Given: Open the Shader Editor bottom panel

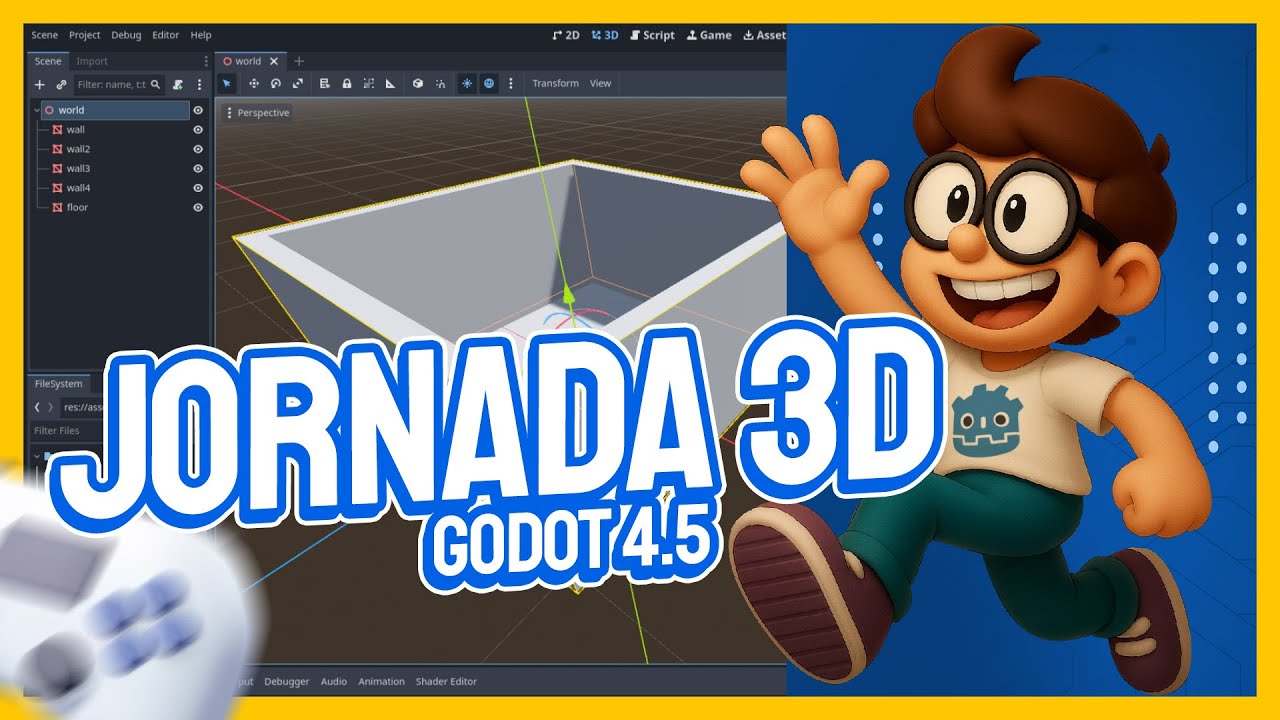Looking at the screenshot, I should pos(446,682).
